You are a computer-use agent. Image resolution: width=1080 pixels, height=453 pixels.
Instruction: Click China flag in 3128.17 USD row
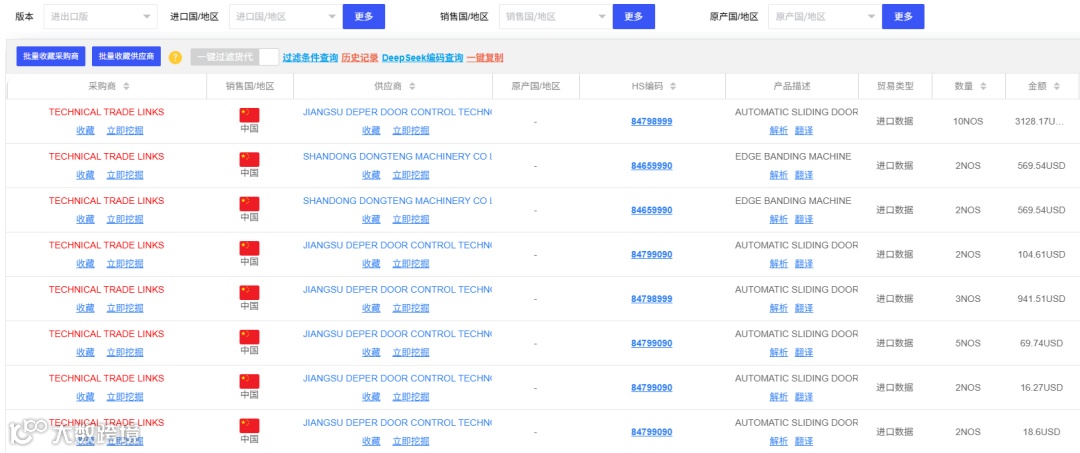tap(249, 115)
